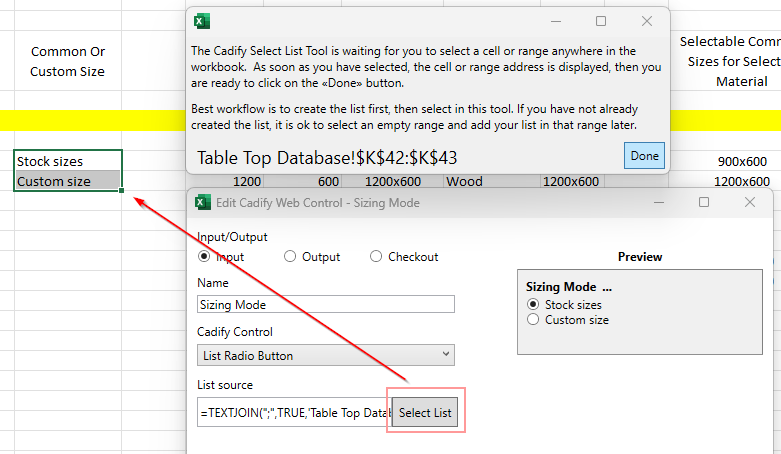Click the 'Sizing Mode ...' preview label
The height and width of the screenshot is (454, 781).
pos(568,287)
